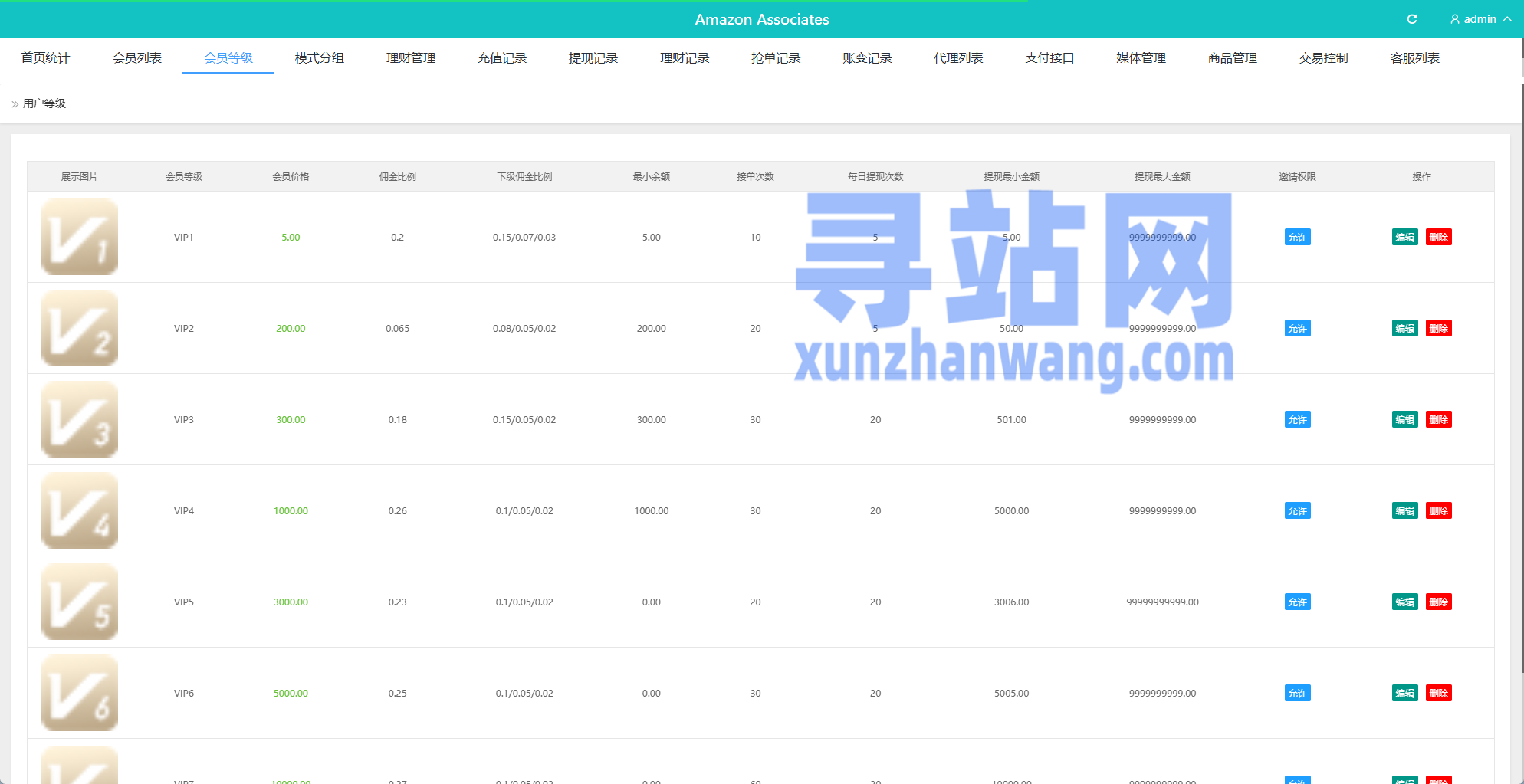Click the VIP6 level badge

[x=79, y=692]
